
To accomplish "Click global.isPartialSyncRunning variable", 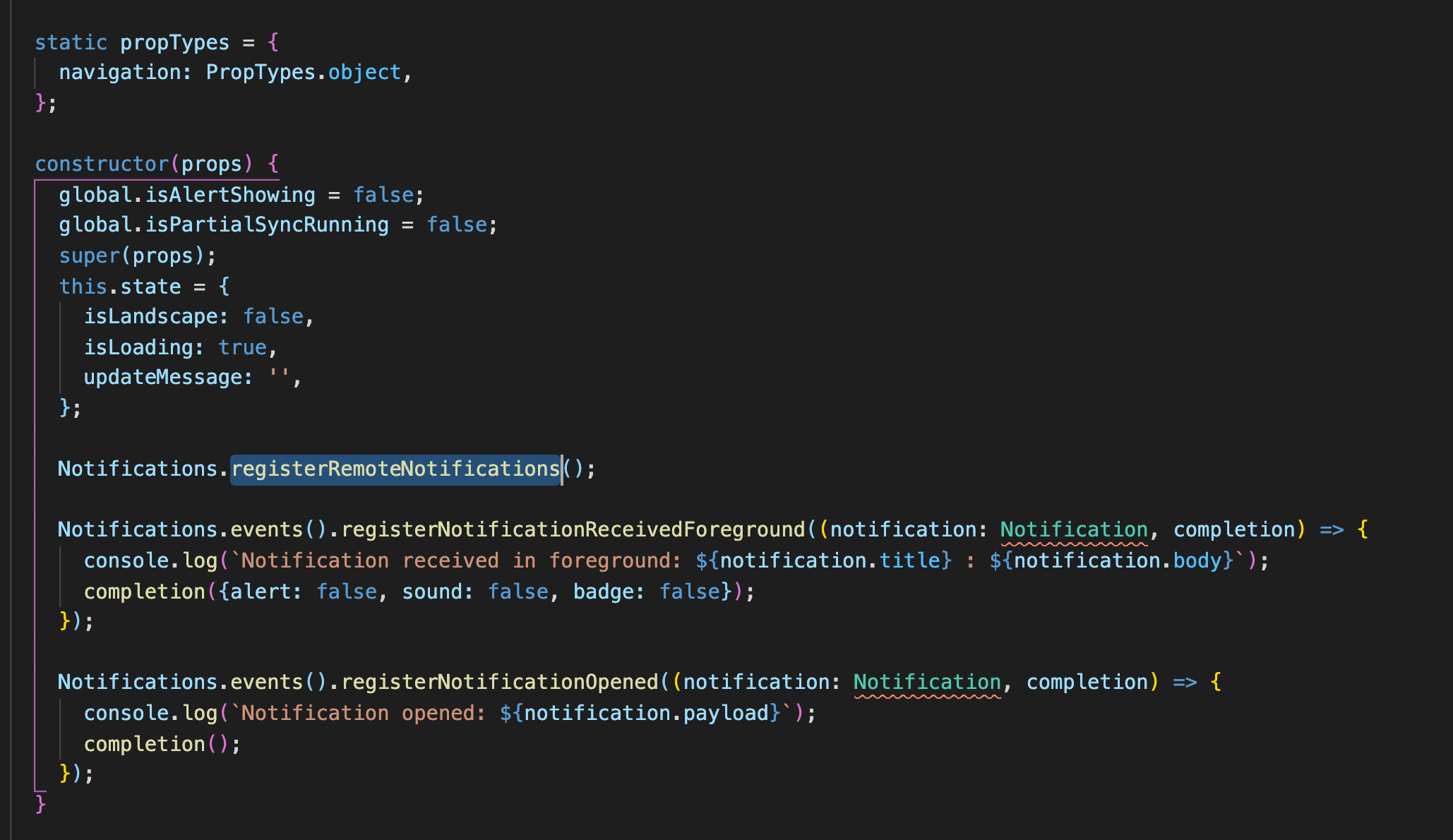I will 222,224.
